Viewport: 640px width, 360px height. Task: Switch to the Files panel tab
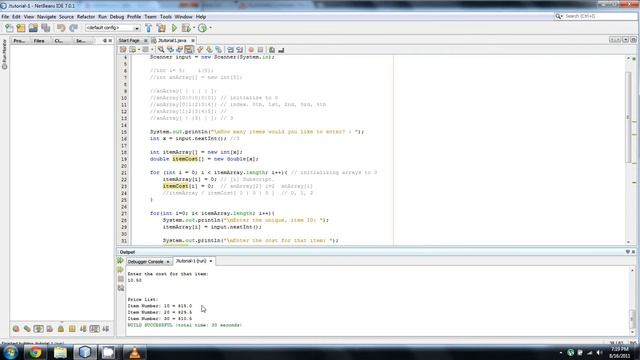39,41
